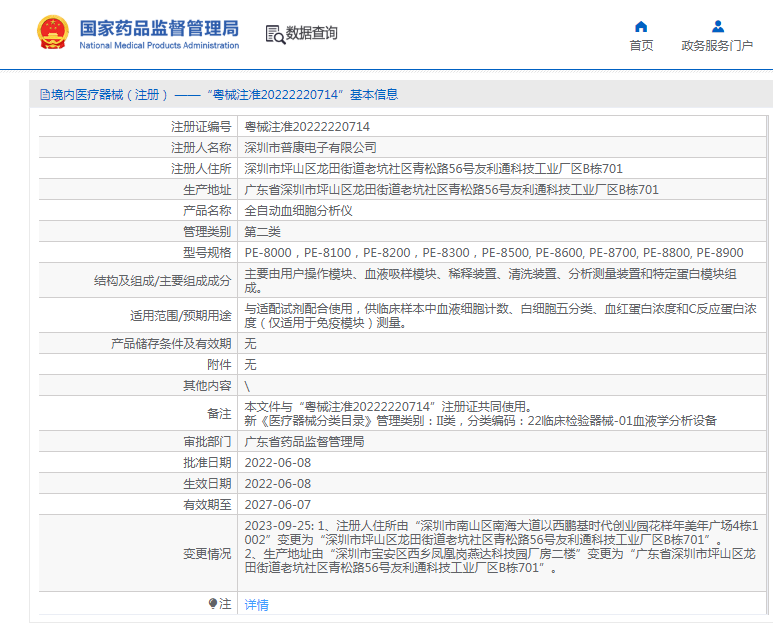Click the 产品名称 row label
This screenshot has height=624, width=773.
coord(207,211)
